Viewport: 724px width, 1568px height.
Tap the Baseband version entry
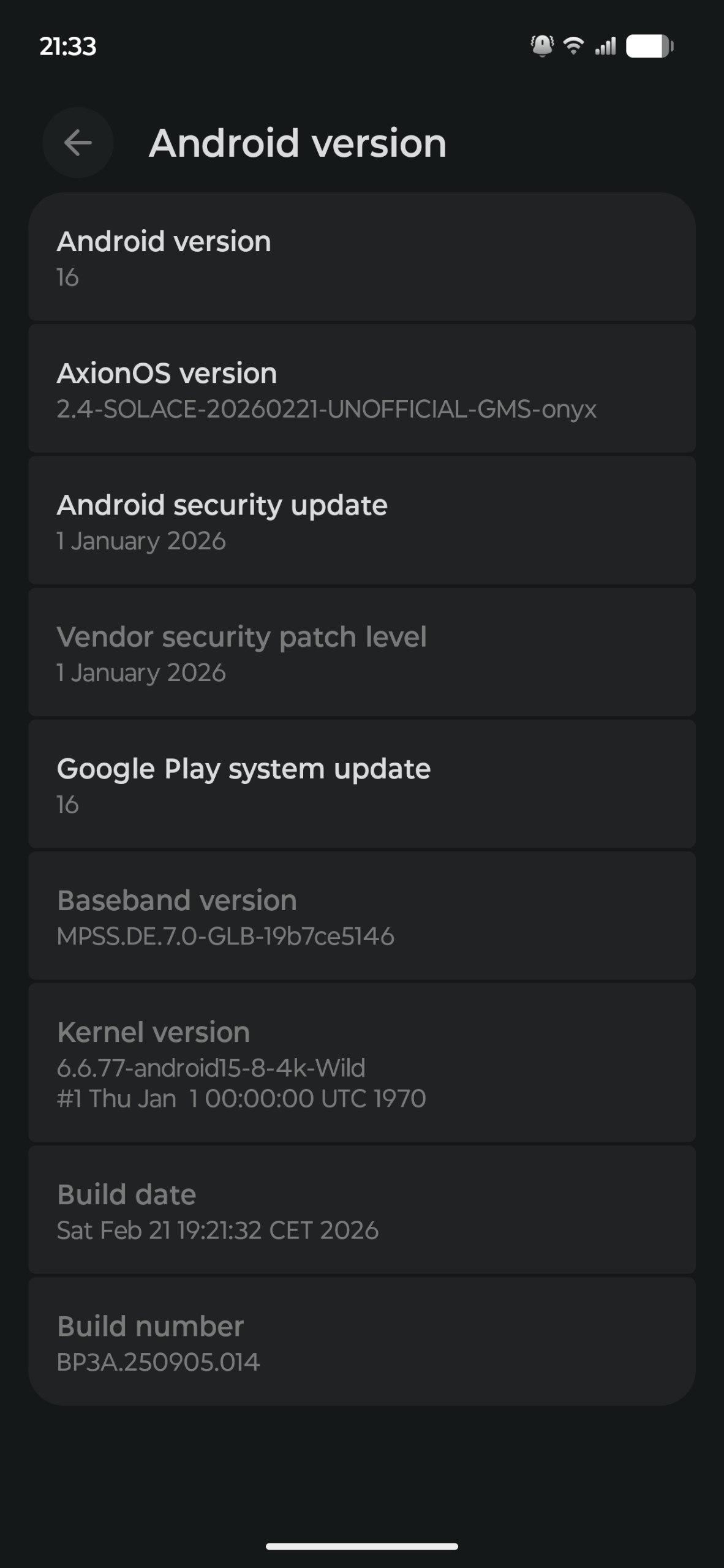point(361,916)
